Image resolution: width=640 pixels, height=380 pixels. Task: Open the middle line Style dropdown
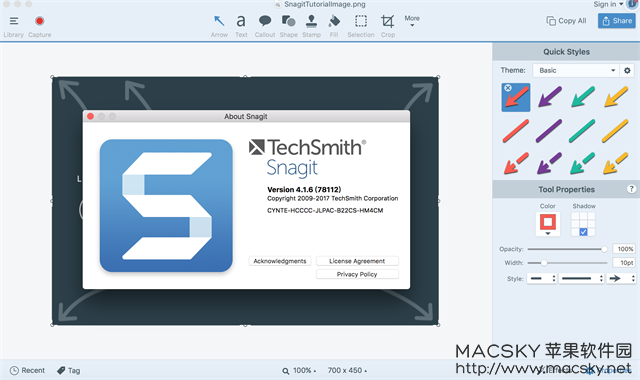pyautogui.click(x=581, y=278)
